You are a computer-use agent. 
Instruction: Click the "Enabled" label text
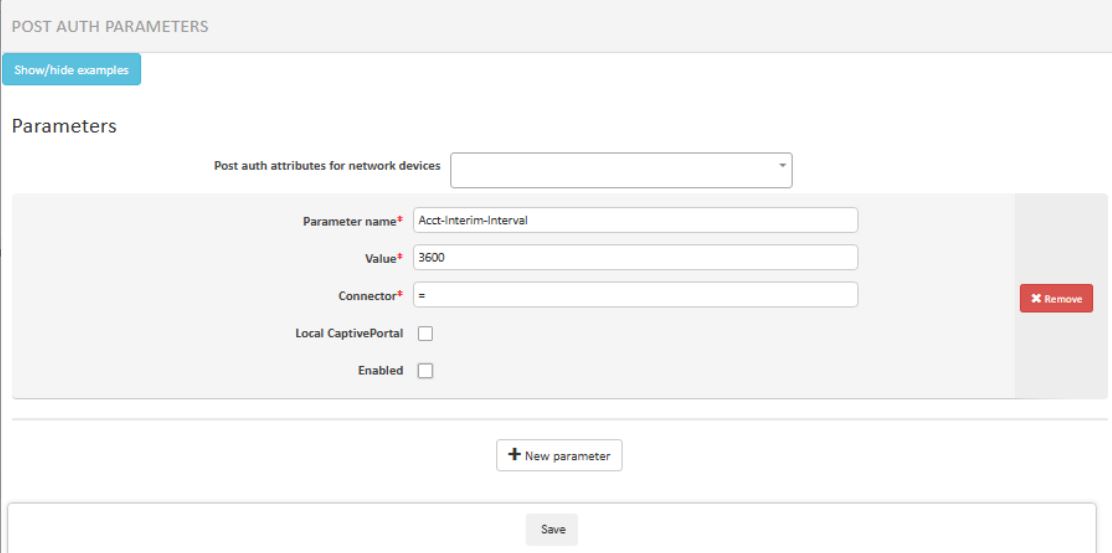pos(380,370)
